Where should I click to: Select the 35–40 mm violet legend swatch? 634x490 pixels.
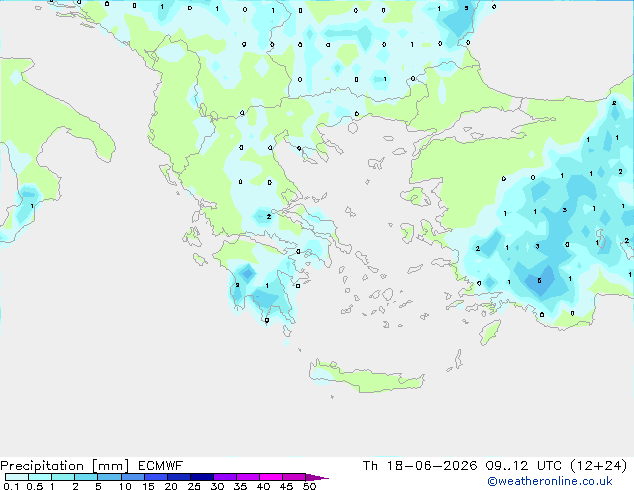(248, 477)
